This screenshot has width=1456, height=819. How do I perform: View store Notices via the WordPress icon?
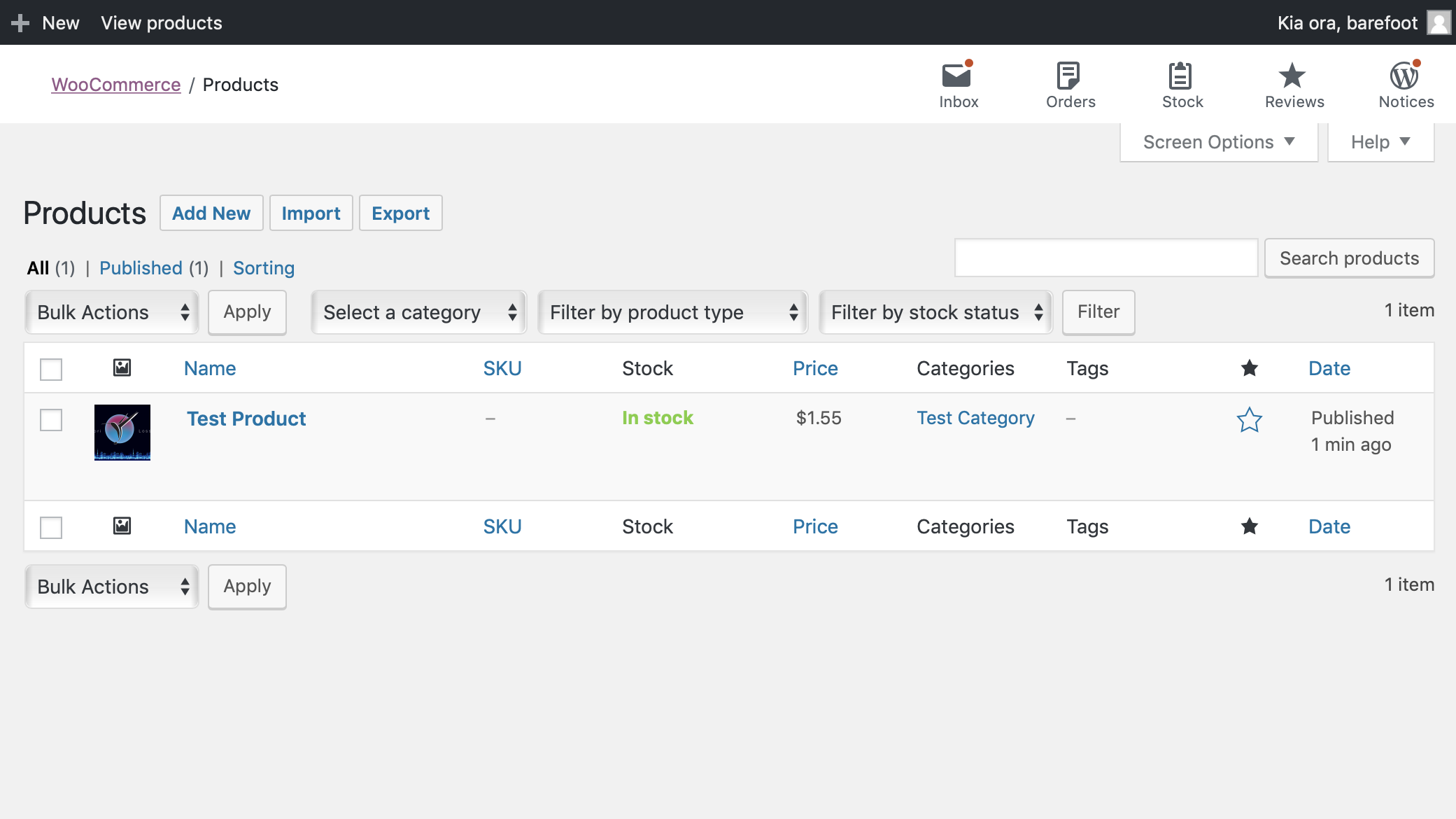click(x=1405, y=73)
